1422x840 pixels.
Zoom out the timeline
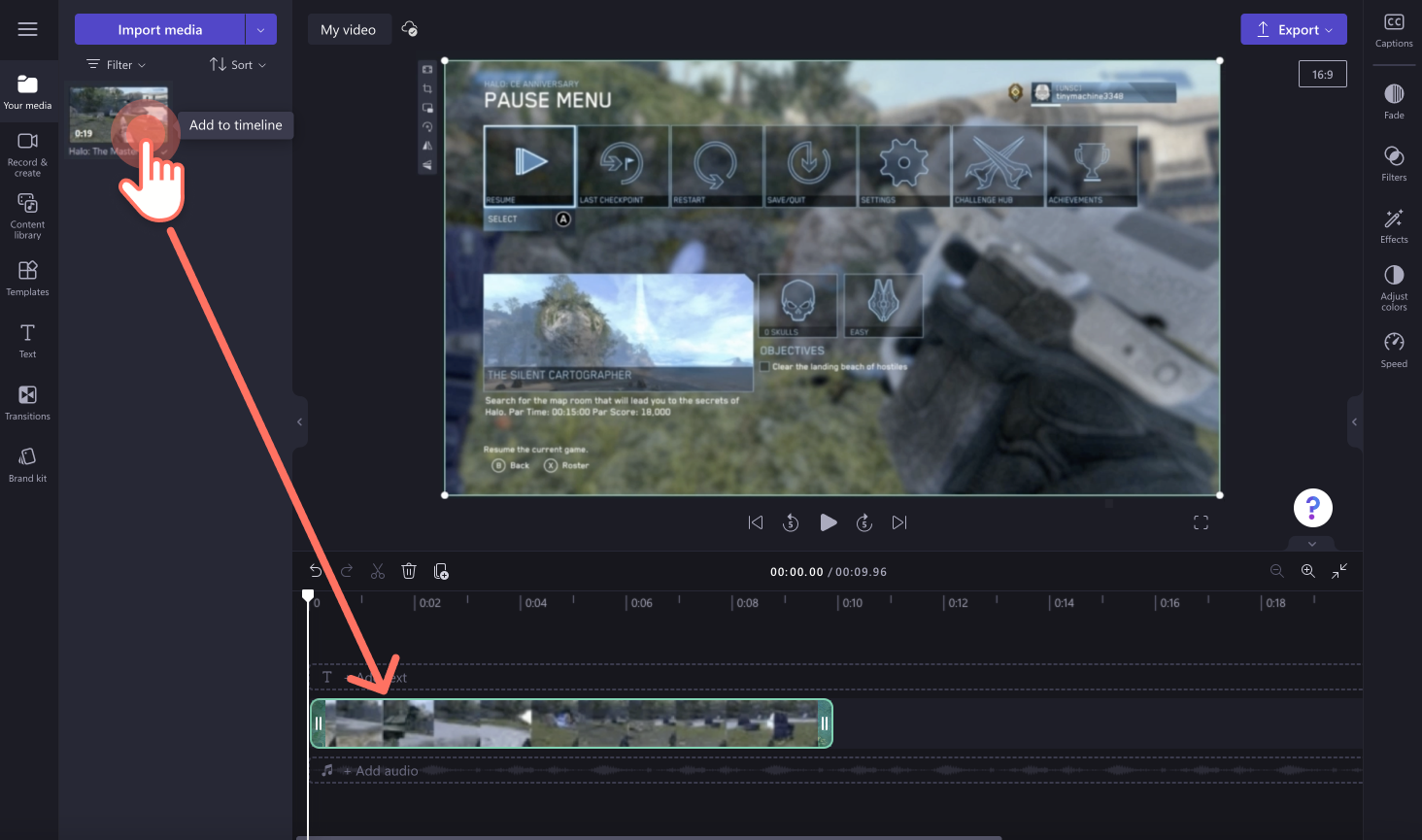(1277, 571)
